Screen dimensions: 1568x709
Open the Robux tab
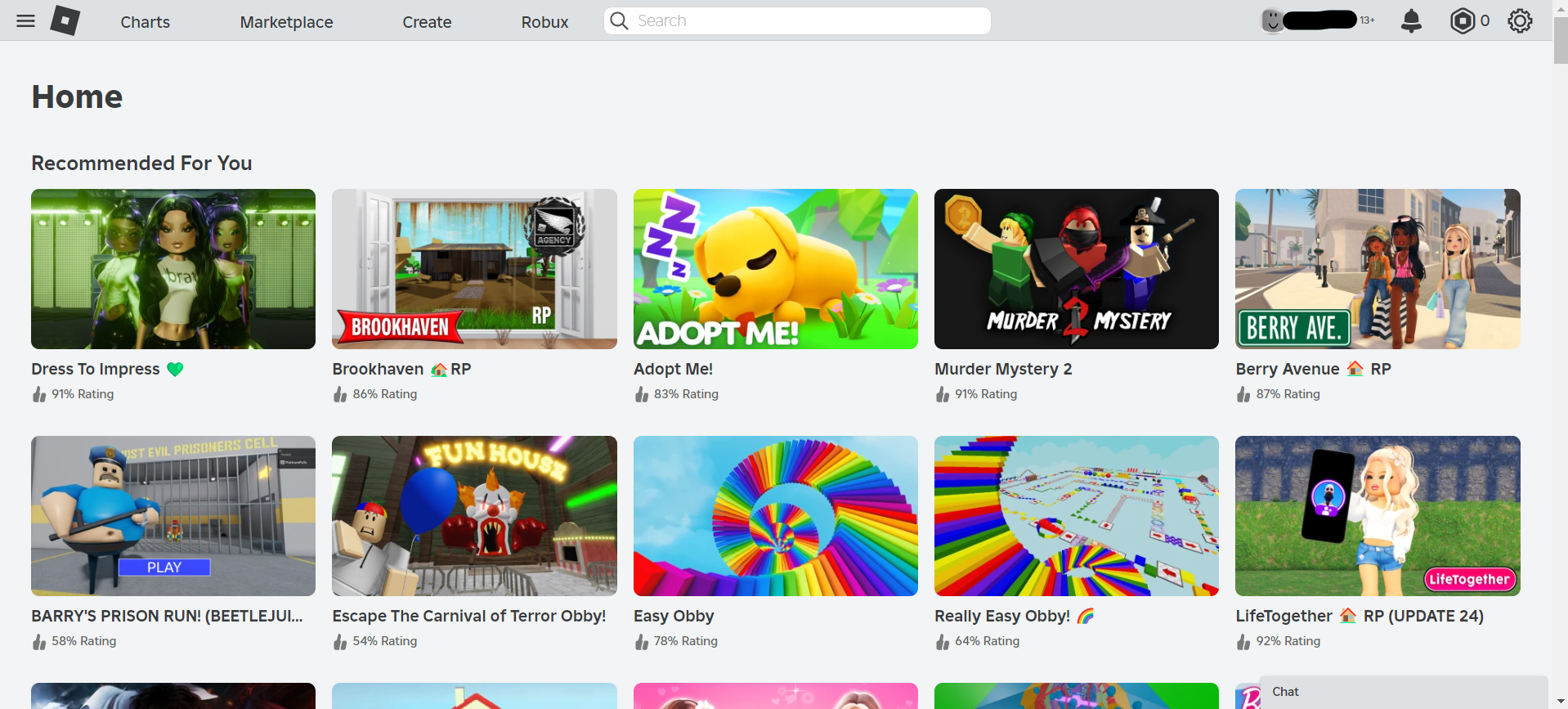pyautogui.click(x=544, y=22)
